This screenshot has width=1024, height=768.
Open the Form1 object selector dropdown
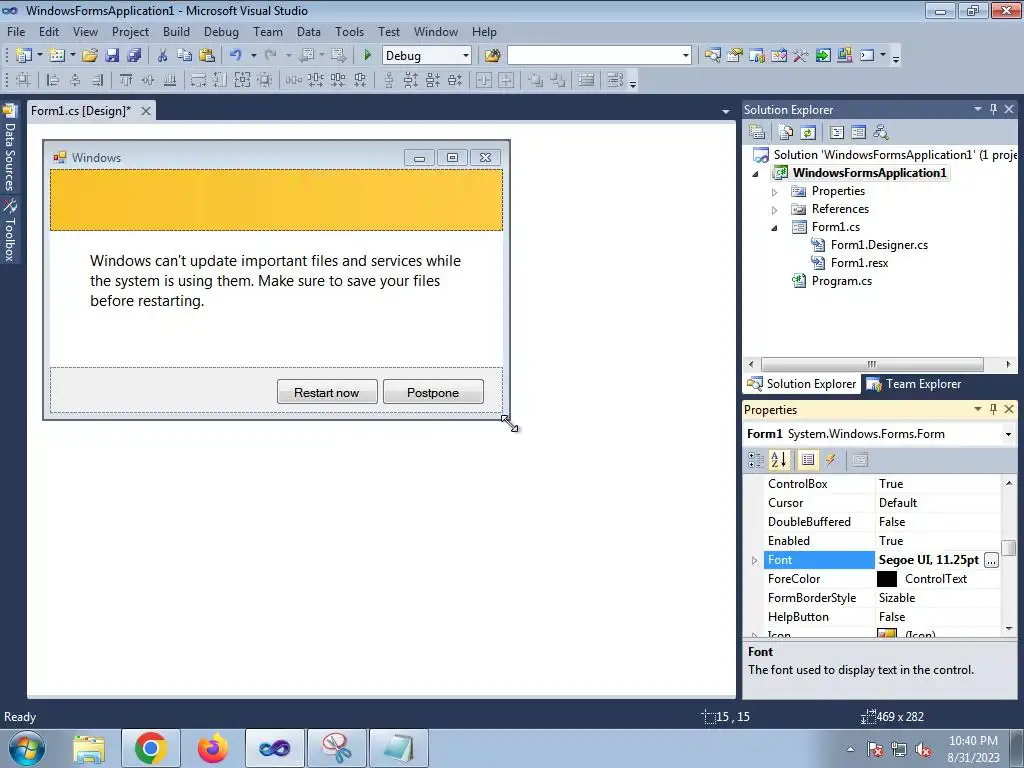(x=1008, y=434)
